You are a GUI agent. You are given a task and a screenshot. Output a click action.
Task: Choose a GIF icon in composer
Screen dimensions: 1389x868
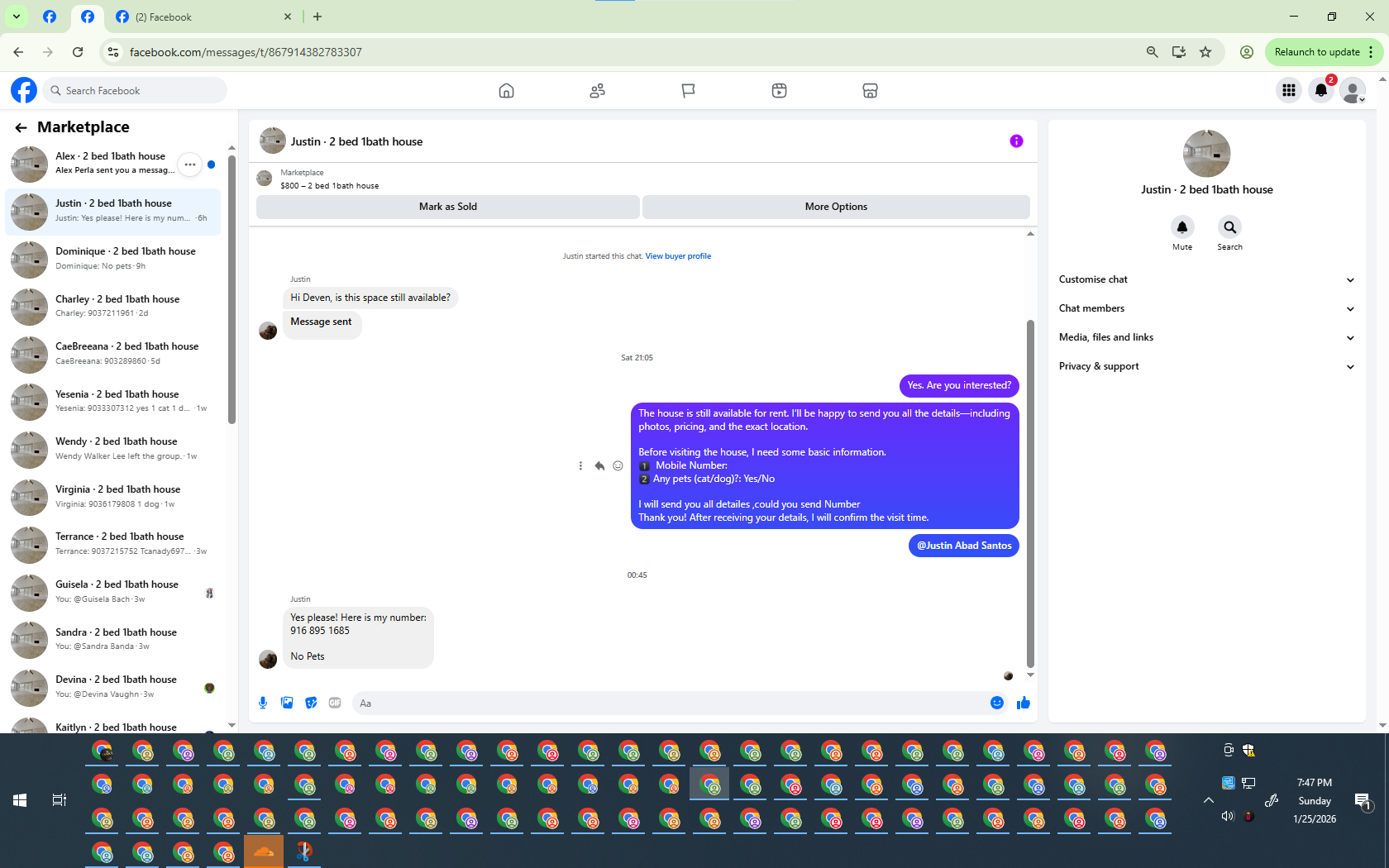[335, 703]
